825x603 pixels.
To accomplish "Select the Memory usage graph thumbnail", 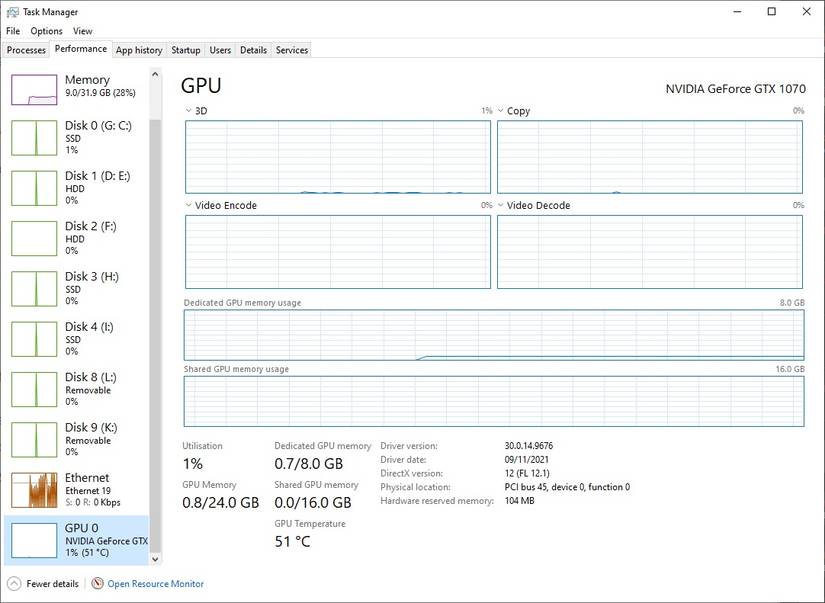I will pos(34,89).
